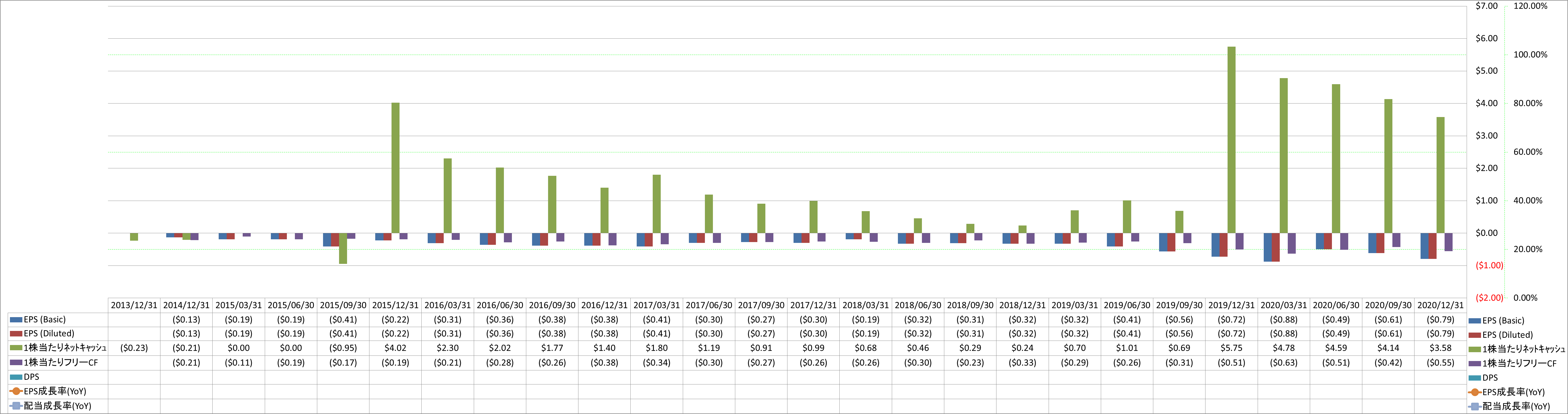Viewport: 1568px width, 414px height.
Task: Click the ($0.42) free cash flow cell
Action: click(x=1389, y=363)
